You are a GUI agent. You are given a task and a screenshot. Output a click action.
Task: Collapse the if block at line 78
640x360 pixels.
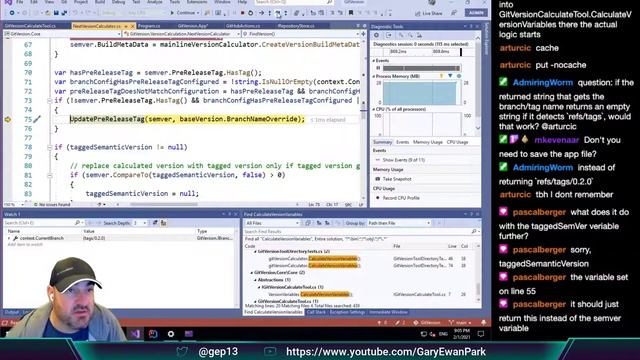(49, 147)
